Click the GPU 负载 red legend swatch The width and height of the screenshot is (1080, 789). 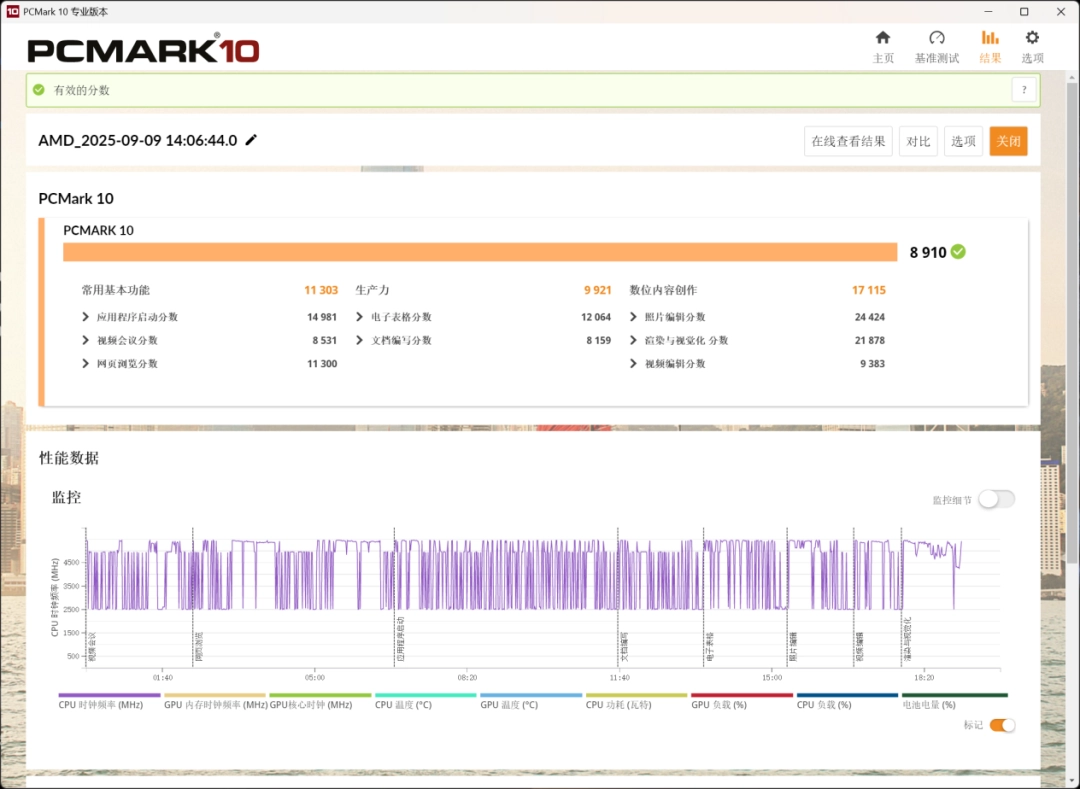(741, 695)
